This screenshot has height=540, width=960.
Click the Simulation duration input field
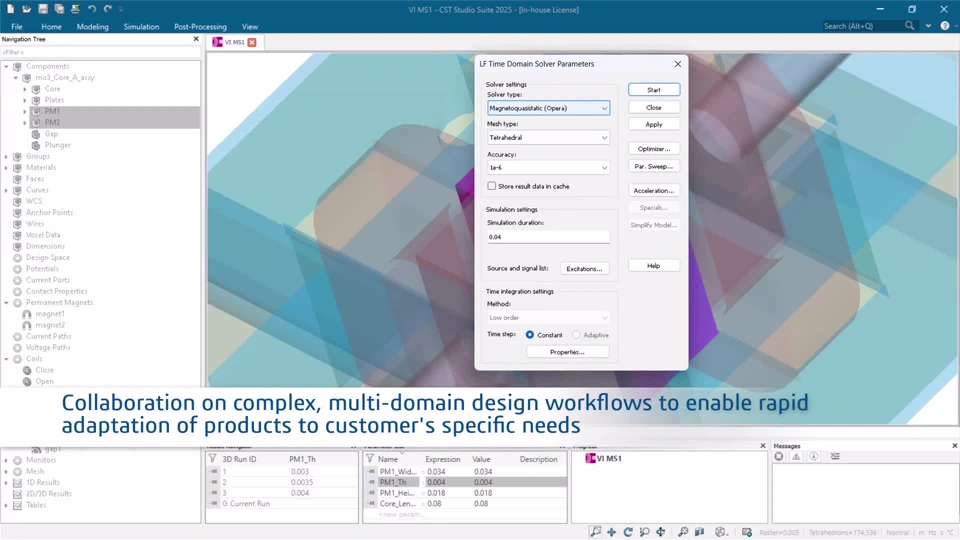pyautogui.click(x=549, y=237)
